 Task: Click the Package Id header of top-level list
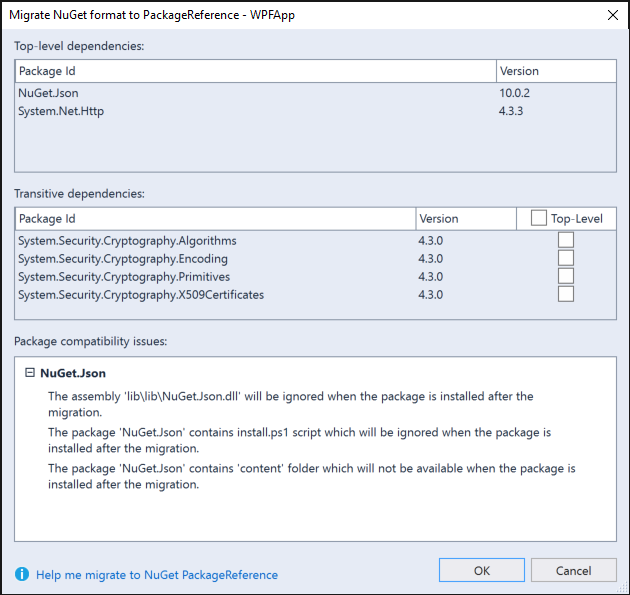pos(256,71)
